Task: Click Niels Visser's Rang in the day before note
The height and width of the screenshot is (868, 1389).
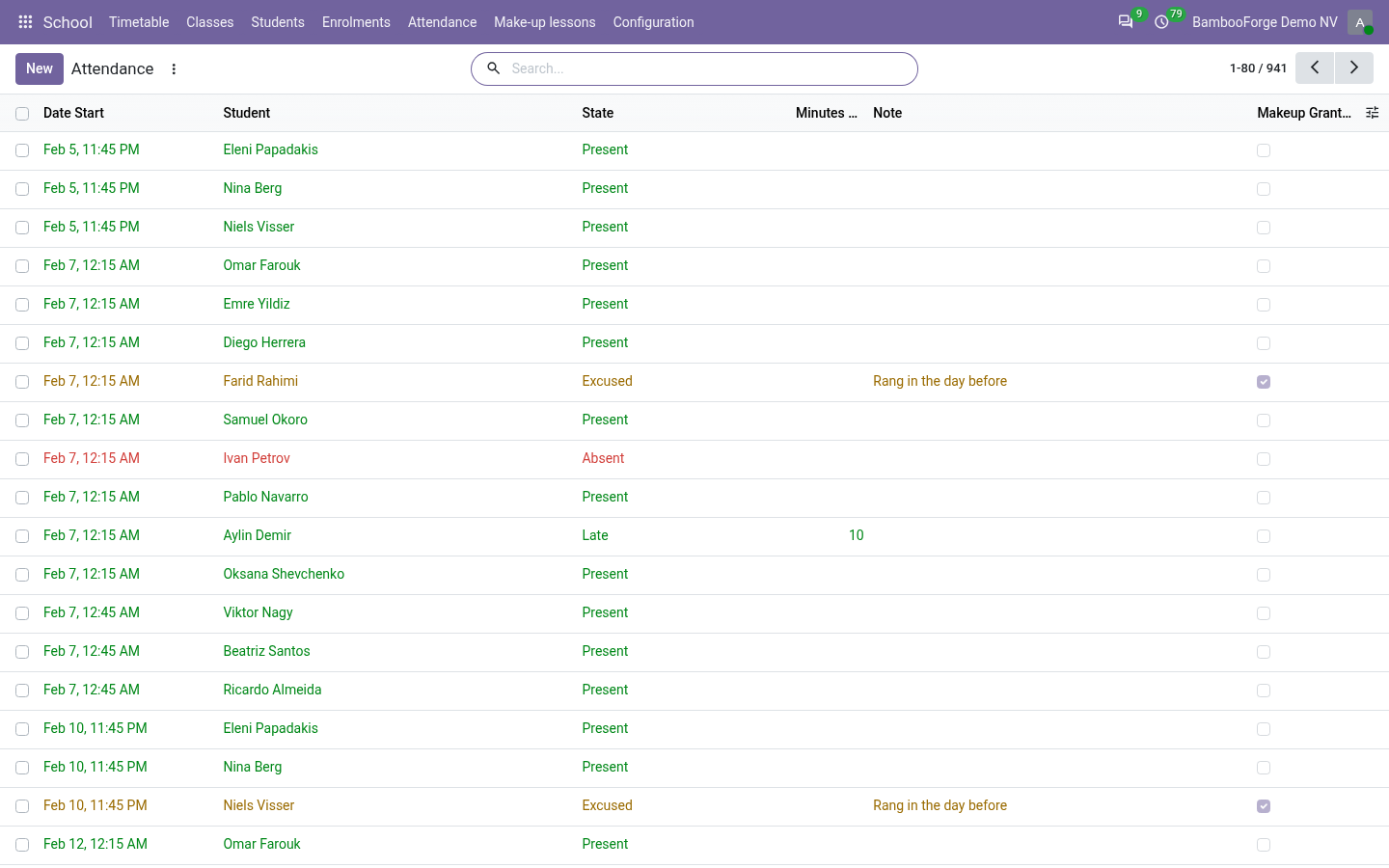Action: point(940,805)
